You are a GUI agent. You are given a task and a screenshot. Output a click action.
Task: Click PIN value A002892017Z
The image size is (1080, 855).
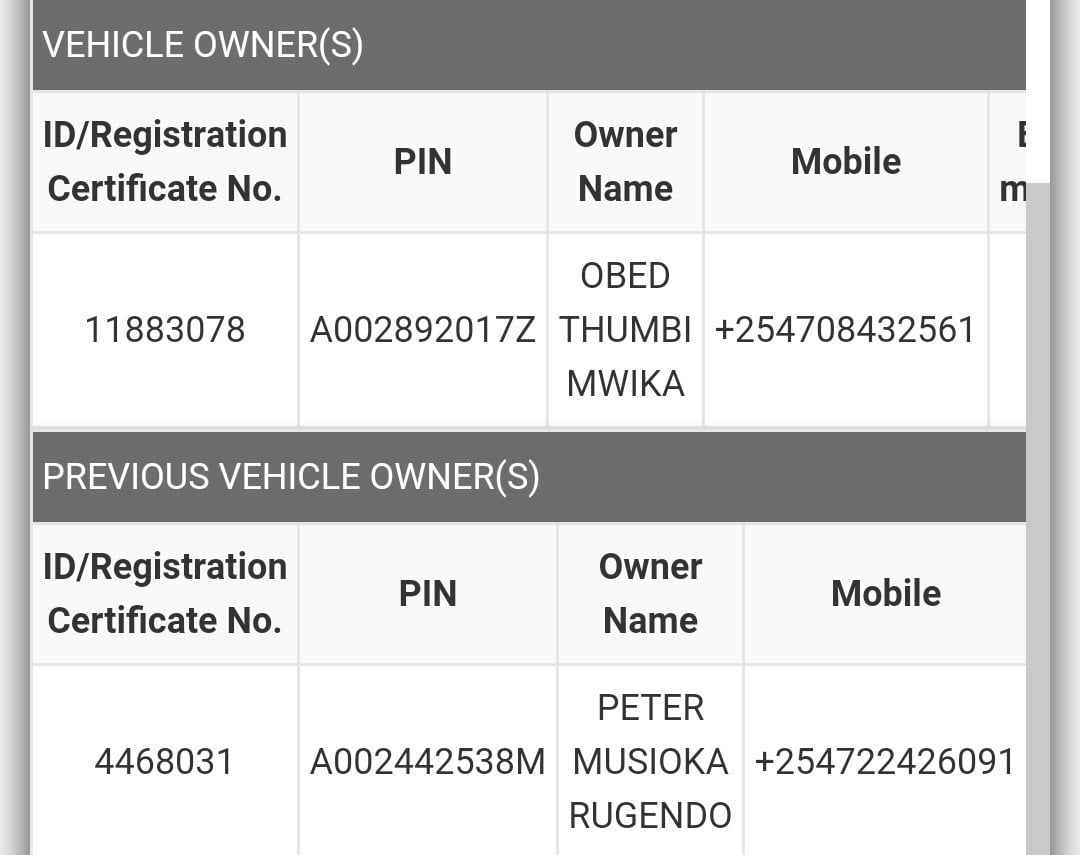tap(423, 330)
